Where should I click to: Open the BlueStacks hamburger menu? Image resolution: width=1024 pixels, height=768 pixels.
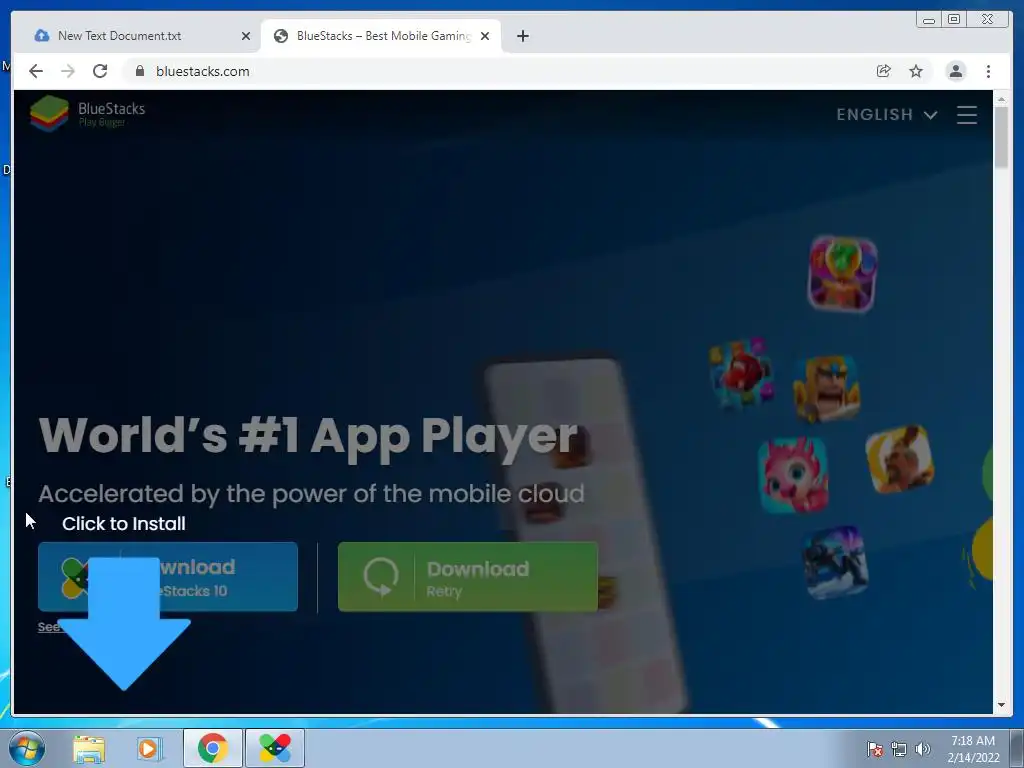[x=967, y=115]
